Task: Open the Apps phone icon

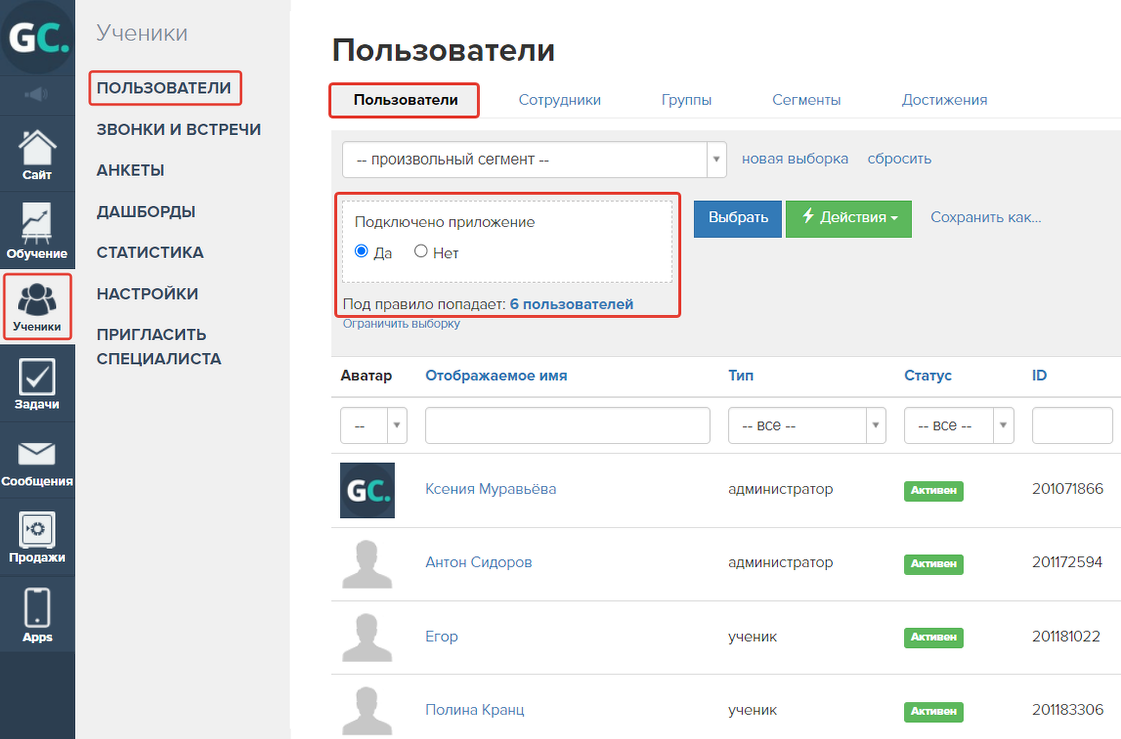Action: click(x=37, y=615)
